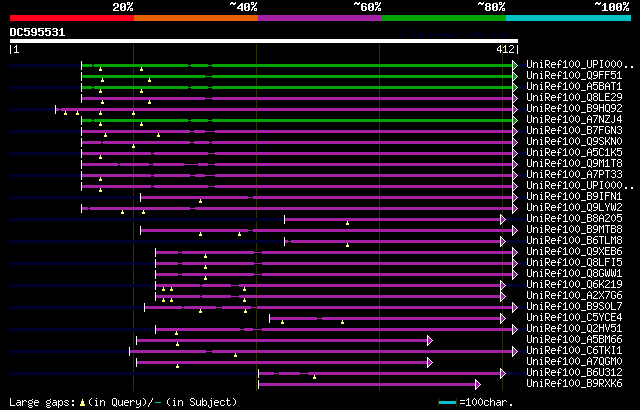Pick the UniRef100_Q2HV51 label
This screenshot has width=640, height=410.
(574, 329)
